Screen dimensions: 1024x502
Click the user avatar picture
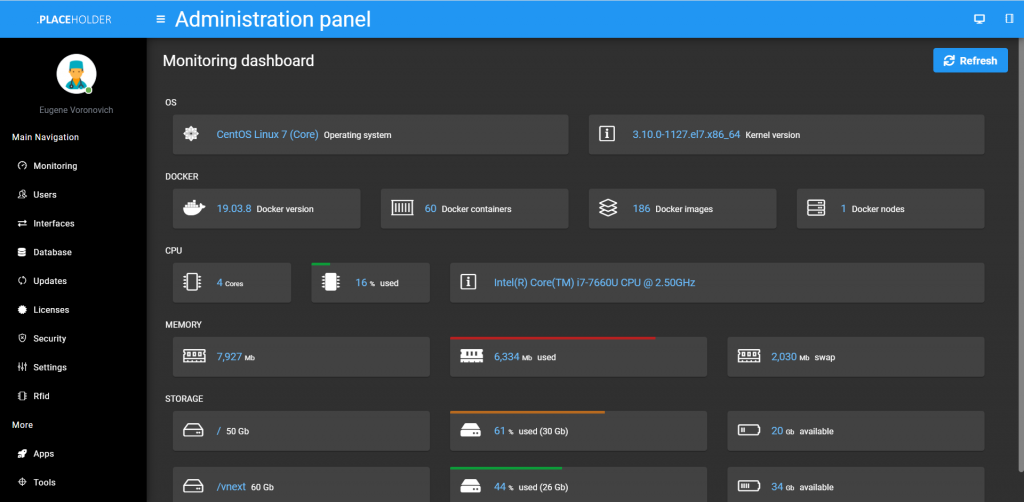pos(76,74)
